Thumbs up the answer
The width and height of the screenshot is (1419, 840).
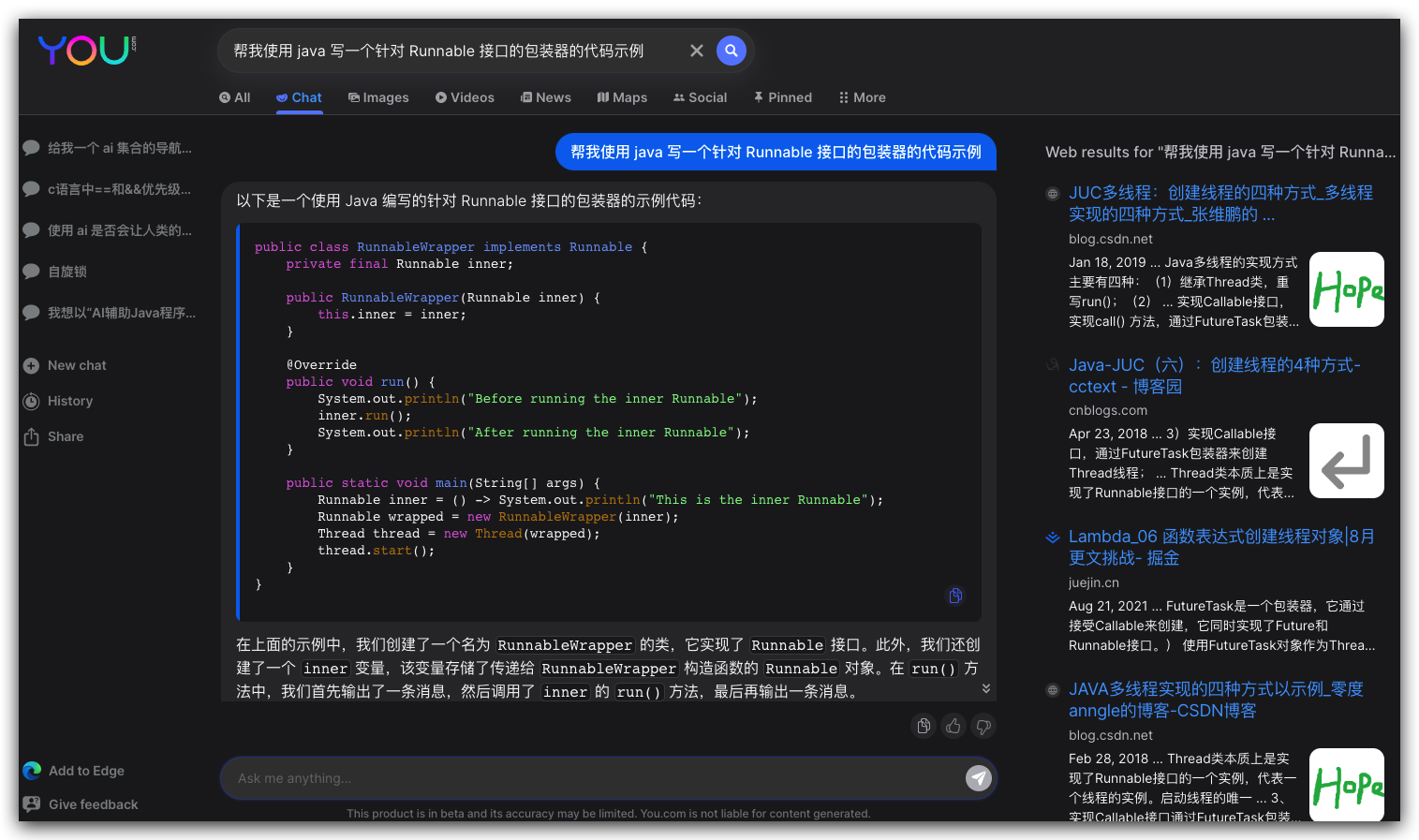(x=953, y=726)
